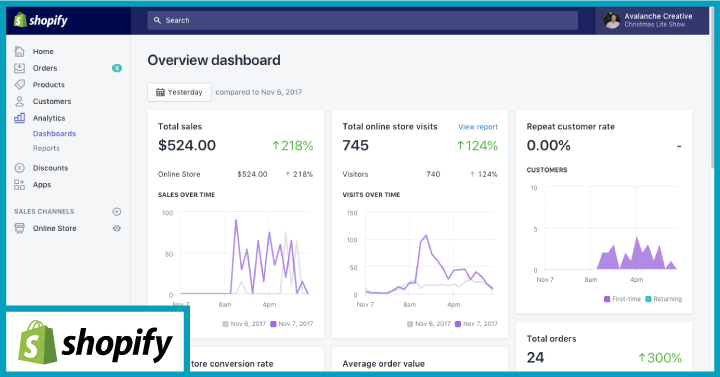Click the First-time legend swatch
The height and width of the screenshot is (377, 720).
[x=607, y=299]
